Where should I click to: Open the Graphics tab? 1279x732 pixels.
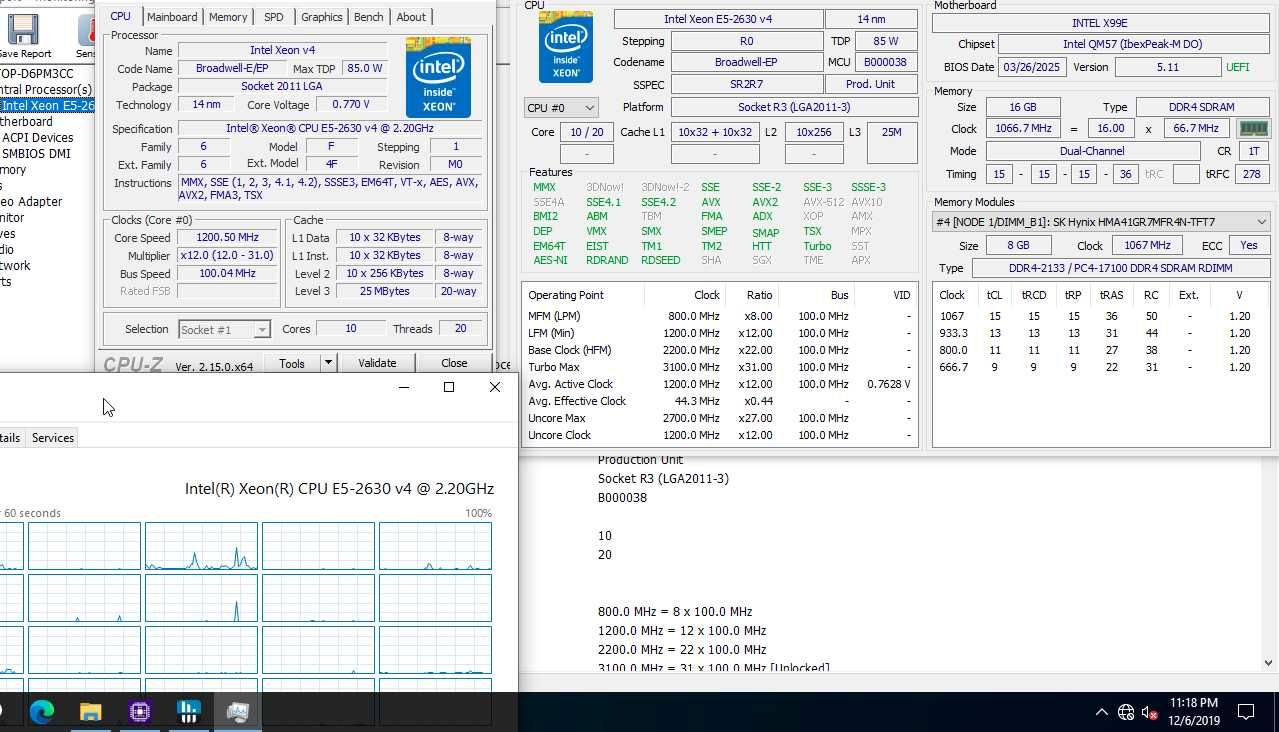coord(322,17)
